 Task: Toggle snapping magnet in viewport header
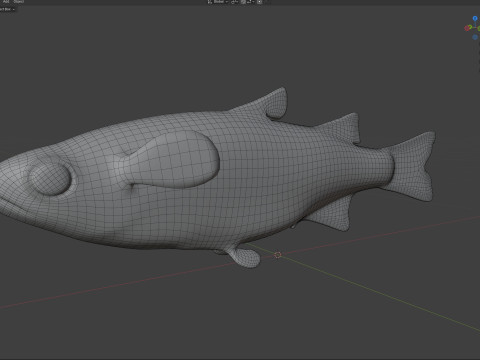point(243,2)
